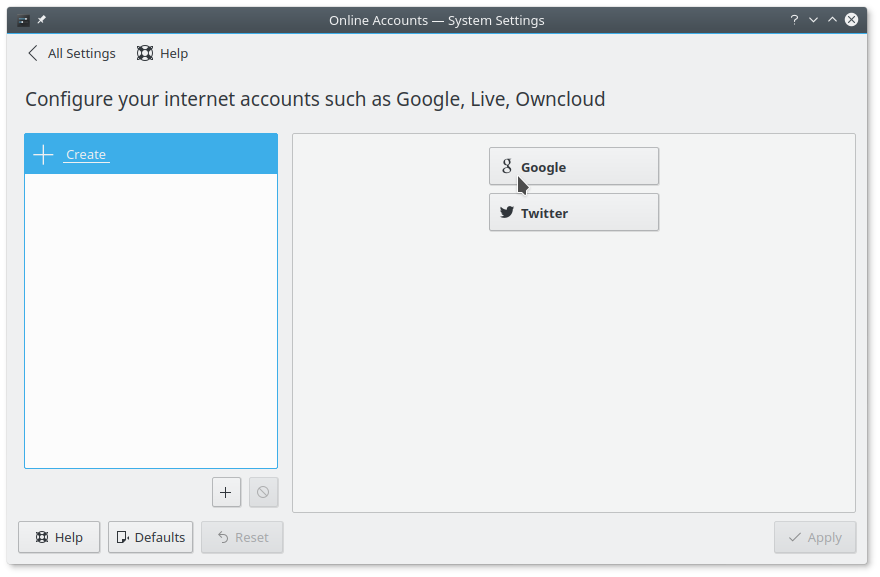
Task: Toggle the pin window icon in the titlebar
Action: tap(42, 20)
